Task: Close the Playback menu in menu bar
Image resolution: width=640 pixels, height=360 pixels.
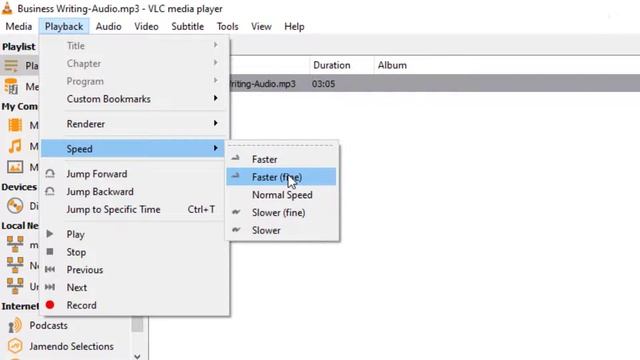Action: [x=64, y=27]
